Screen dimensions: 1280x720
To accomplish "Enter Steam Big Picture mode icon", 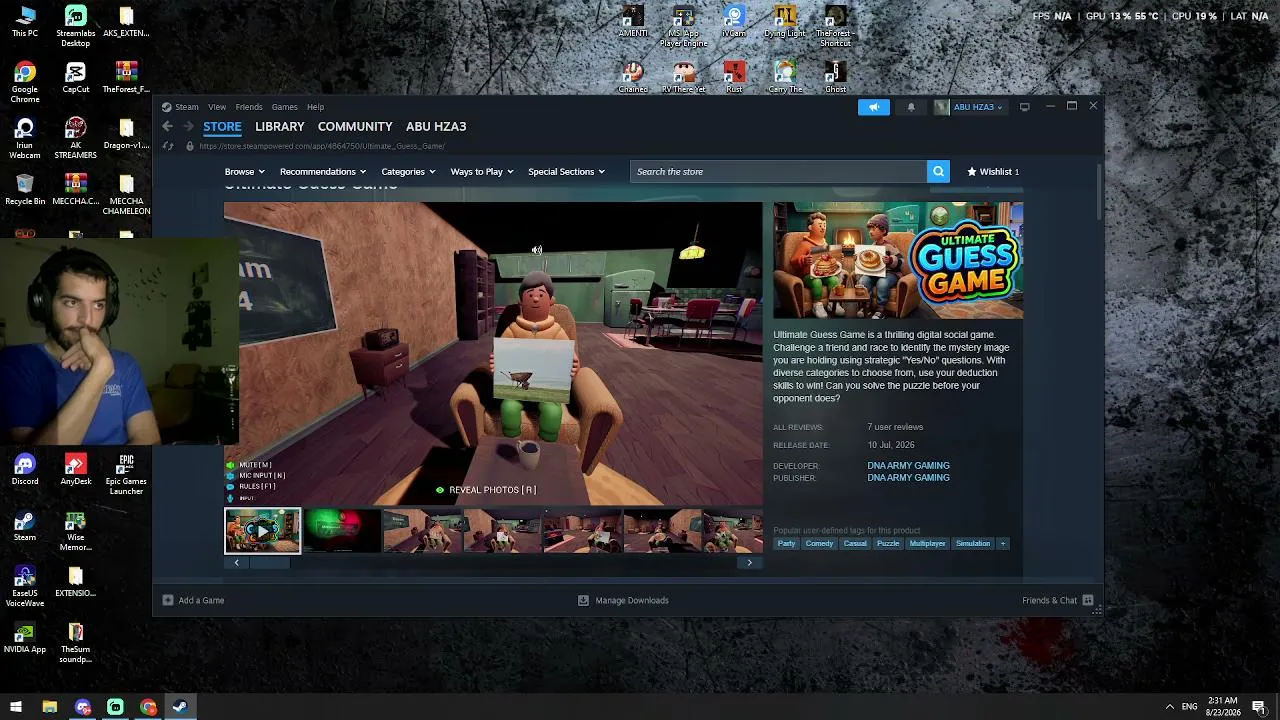I will [x=1024, y=107].
